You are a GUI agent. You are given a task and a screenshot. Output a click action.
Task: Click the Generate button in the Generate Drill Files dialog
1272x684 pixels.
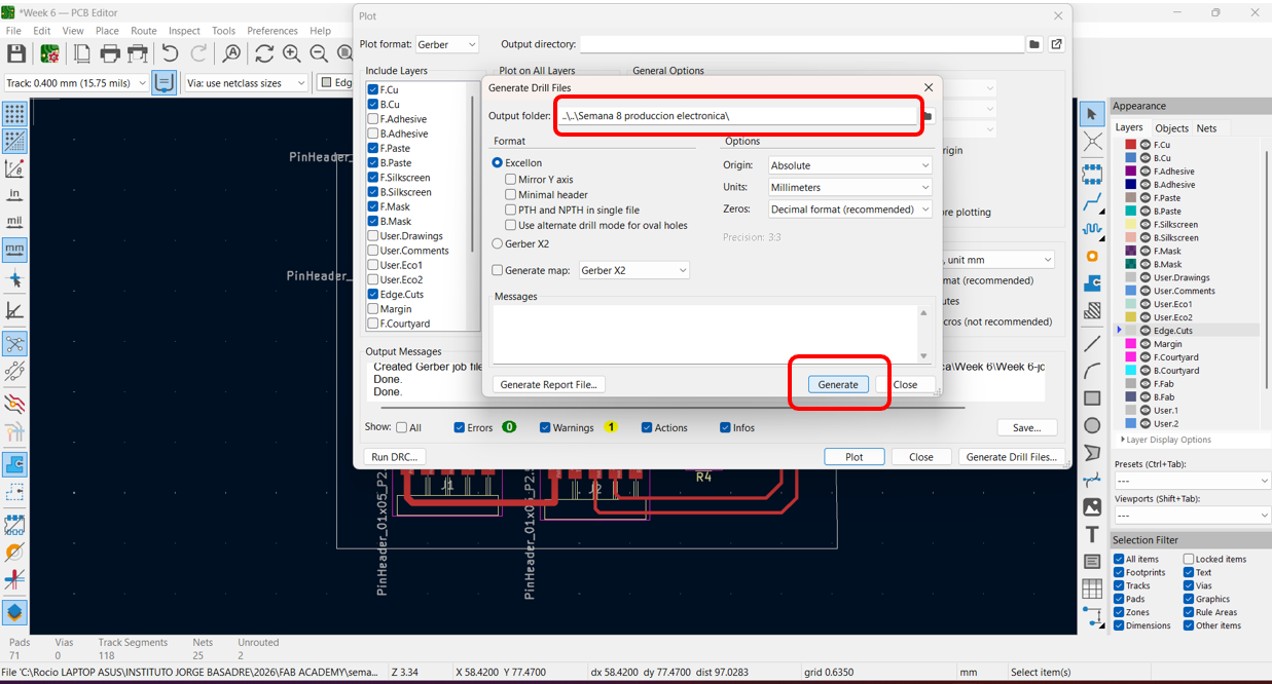coord(838,384)
